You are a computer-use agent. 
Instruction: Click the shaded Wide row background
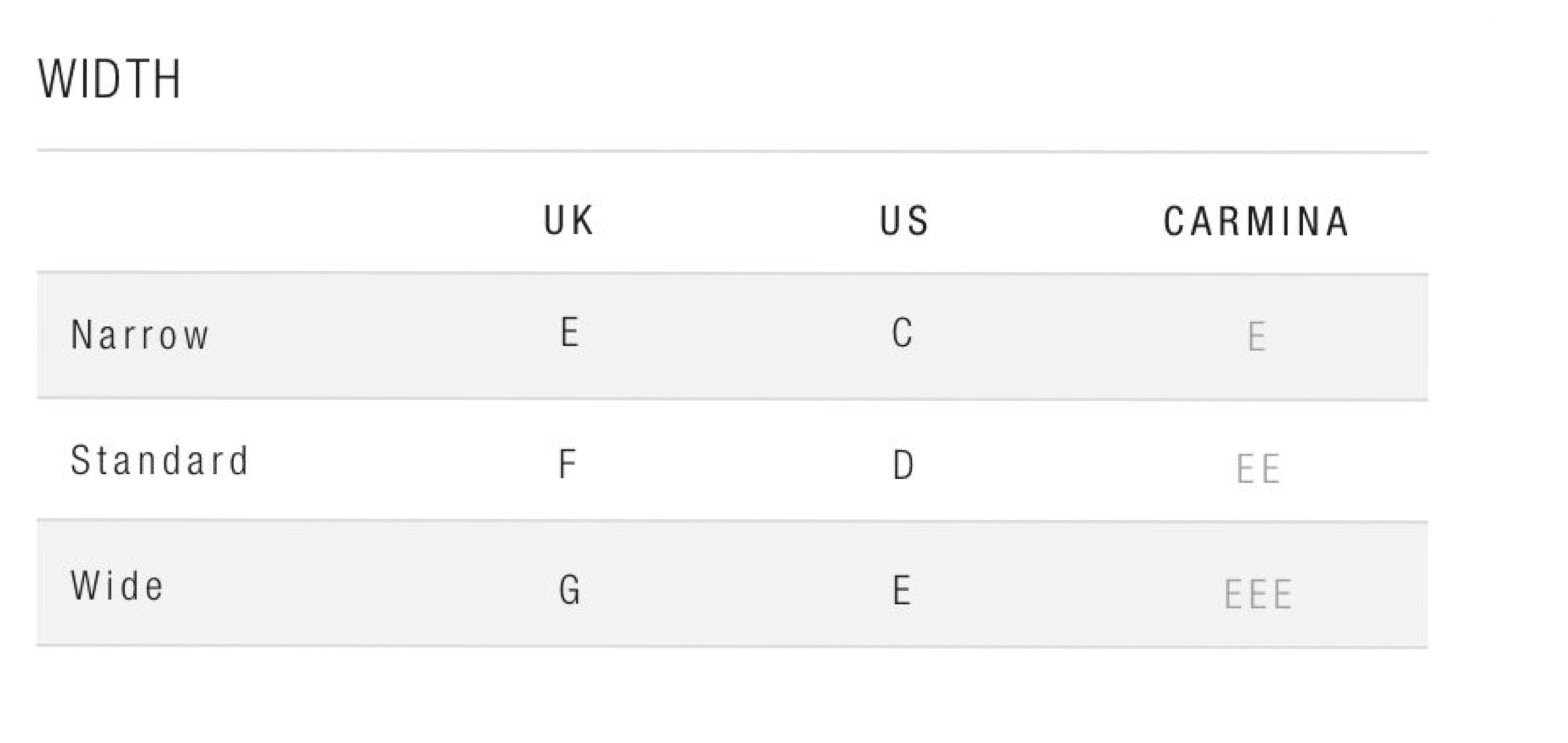pyautogui.click(x=732, y=584)
